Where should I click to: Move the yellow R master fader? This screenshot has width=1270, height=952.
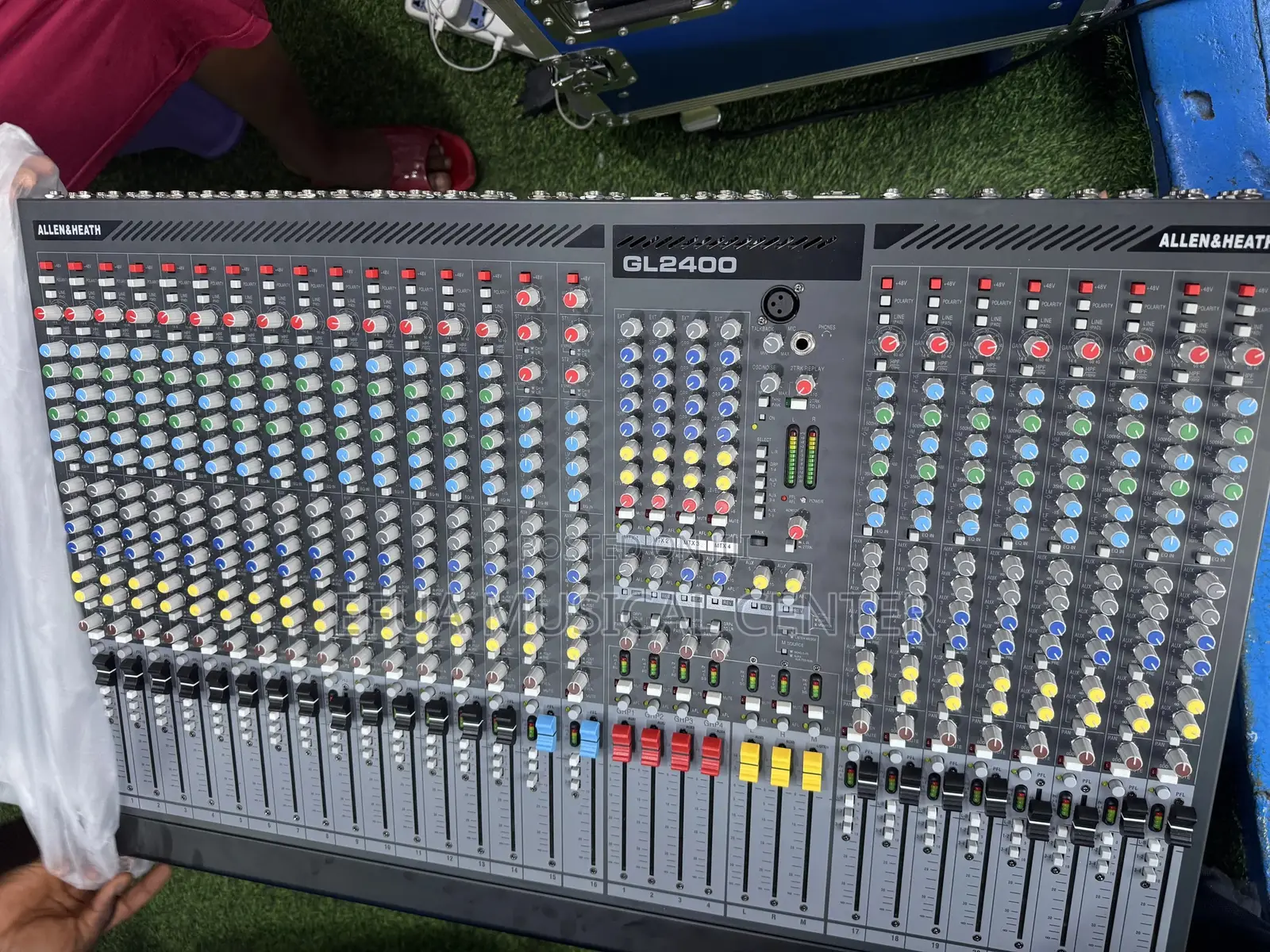[781, 767]
